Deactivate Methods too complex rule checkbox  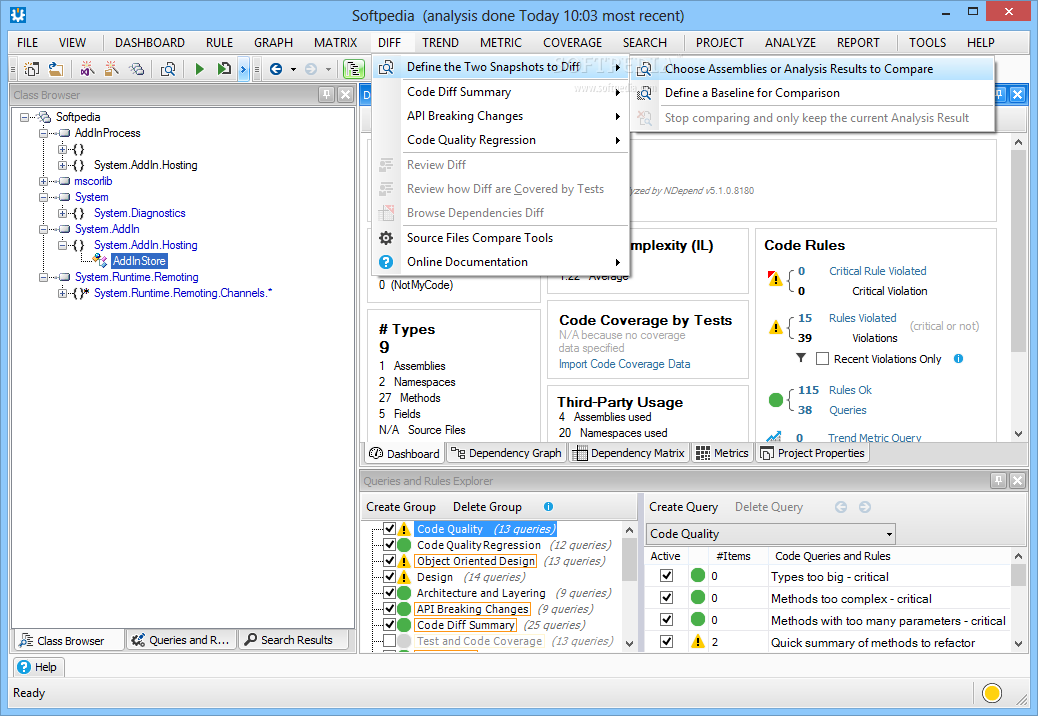[667, 598]
